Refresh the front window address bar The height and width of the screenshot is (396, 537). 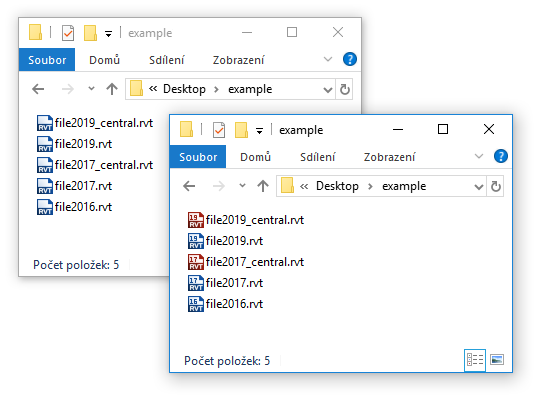(496, 186)
